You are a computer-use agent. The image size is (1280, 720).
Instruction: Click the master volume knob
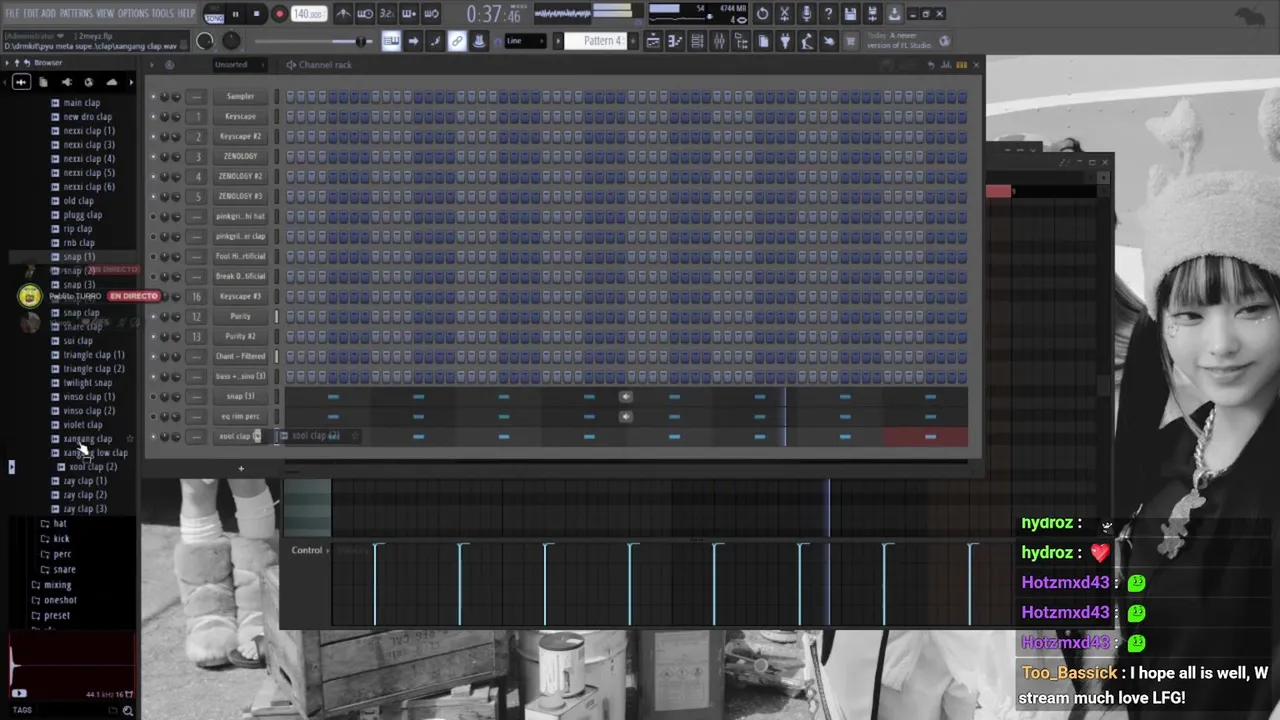click(204, 41)
